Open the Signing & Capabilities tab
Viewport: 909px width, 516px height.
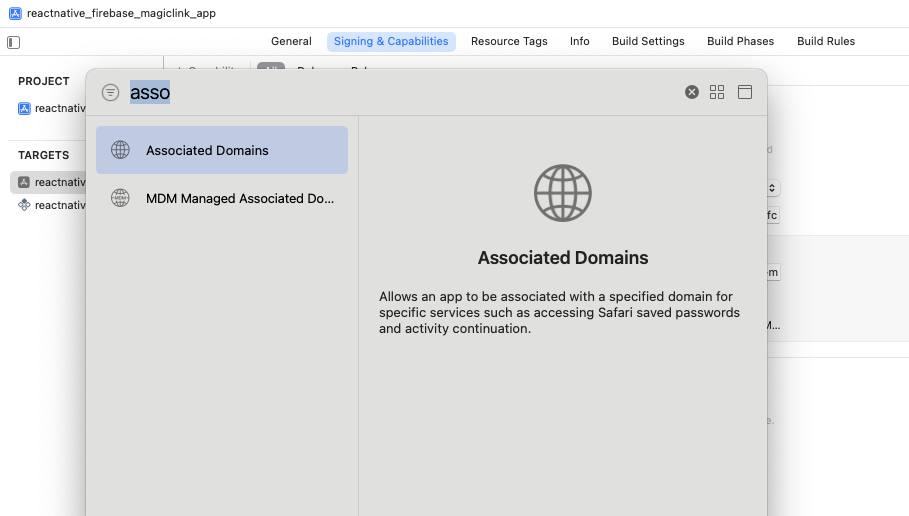pos(391,41)
